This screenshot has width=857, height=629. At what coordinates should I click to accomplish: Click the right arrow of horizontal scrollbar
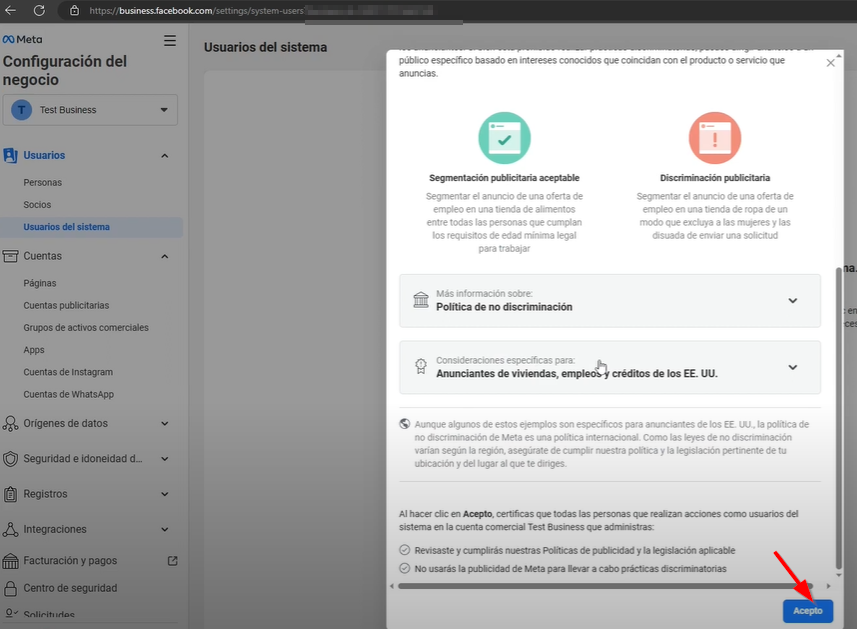829,586
